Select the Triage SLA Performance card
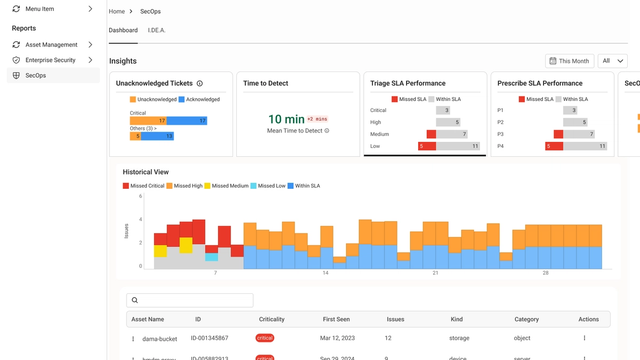The width and height of the screenshot is (640, 360). coord(425,114)
